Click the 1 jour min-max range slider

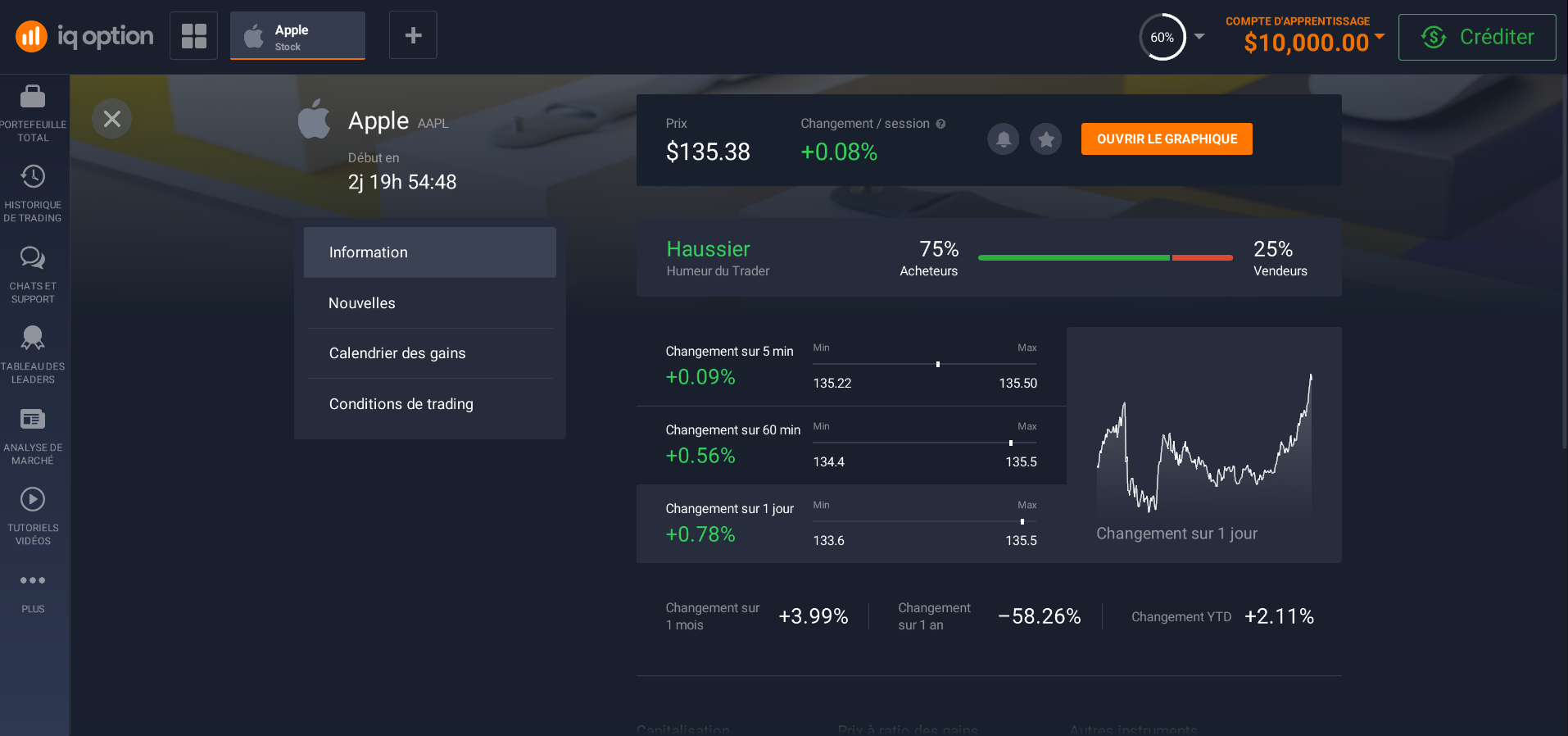(x=925, y=521)
